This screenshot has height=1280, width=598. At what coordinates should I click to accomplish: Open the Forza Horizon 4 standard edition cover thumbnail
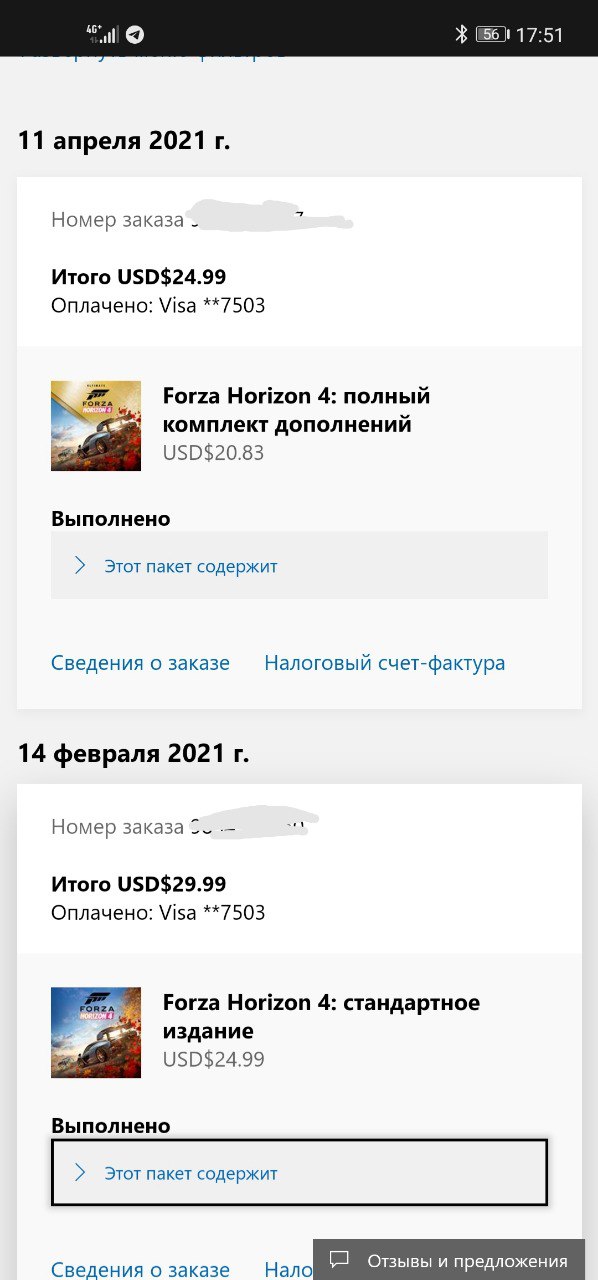(x=96, y=1032)
